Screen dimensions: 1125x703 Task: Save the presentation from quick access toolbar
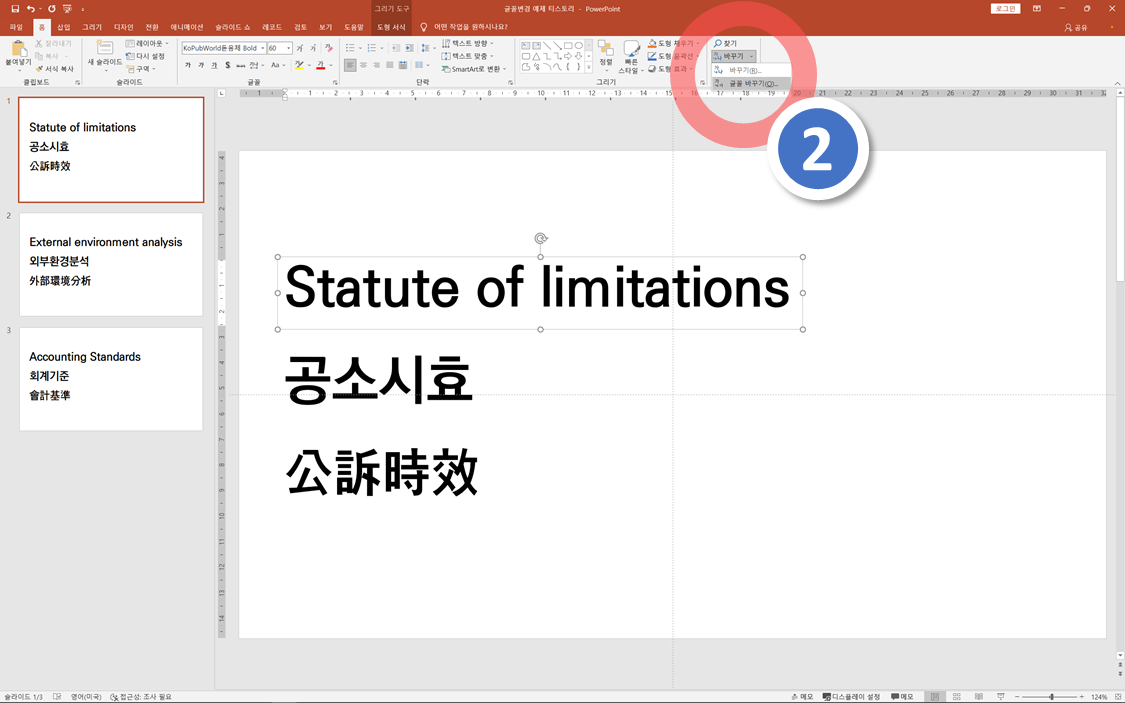[x=15, y=9]
